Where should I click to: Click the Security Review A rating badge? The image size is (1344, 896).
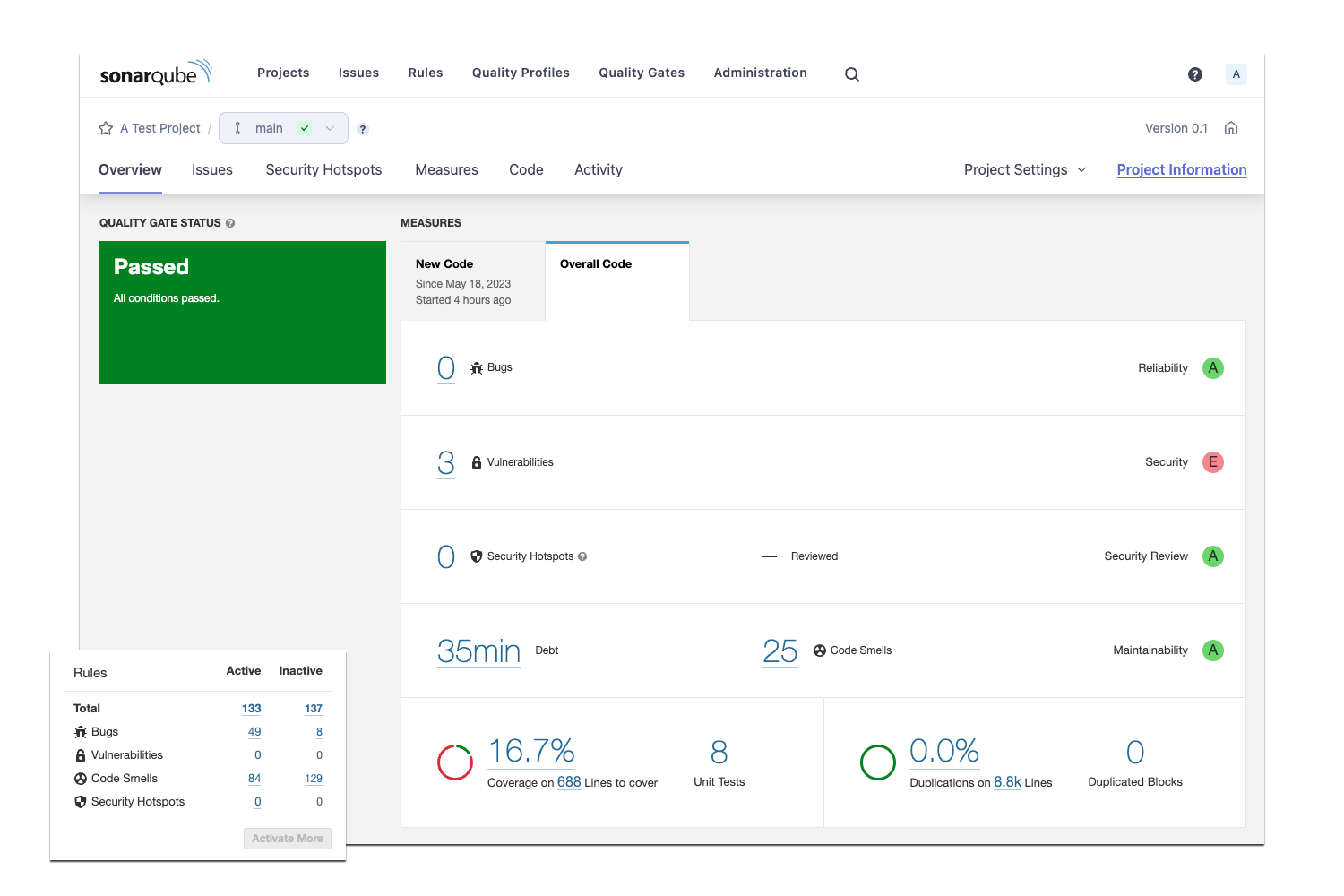tap(1213, 556)
